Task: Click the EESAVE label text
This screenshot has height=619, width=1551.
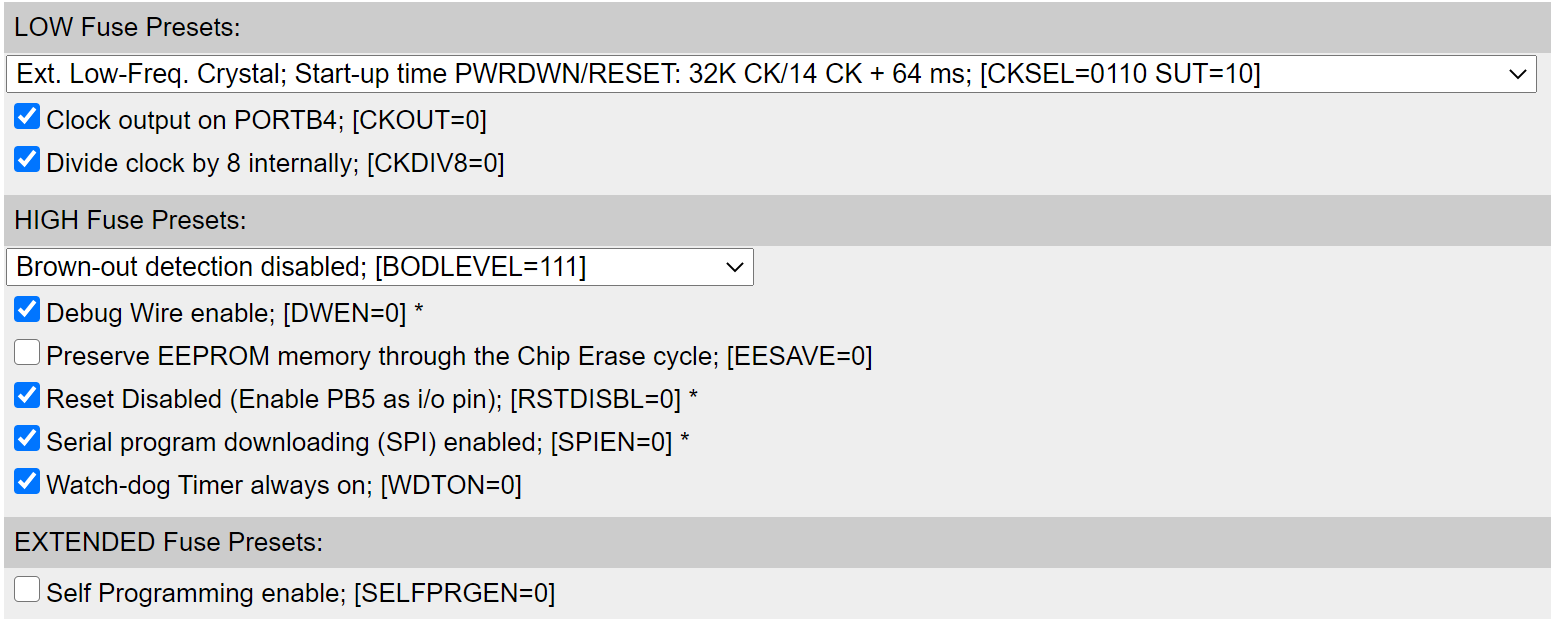Action: (459, 357)
